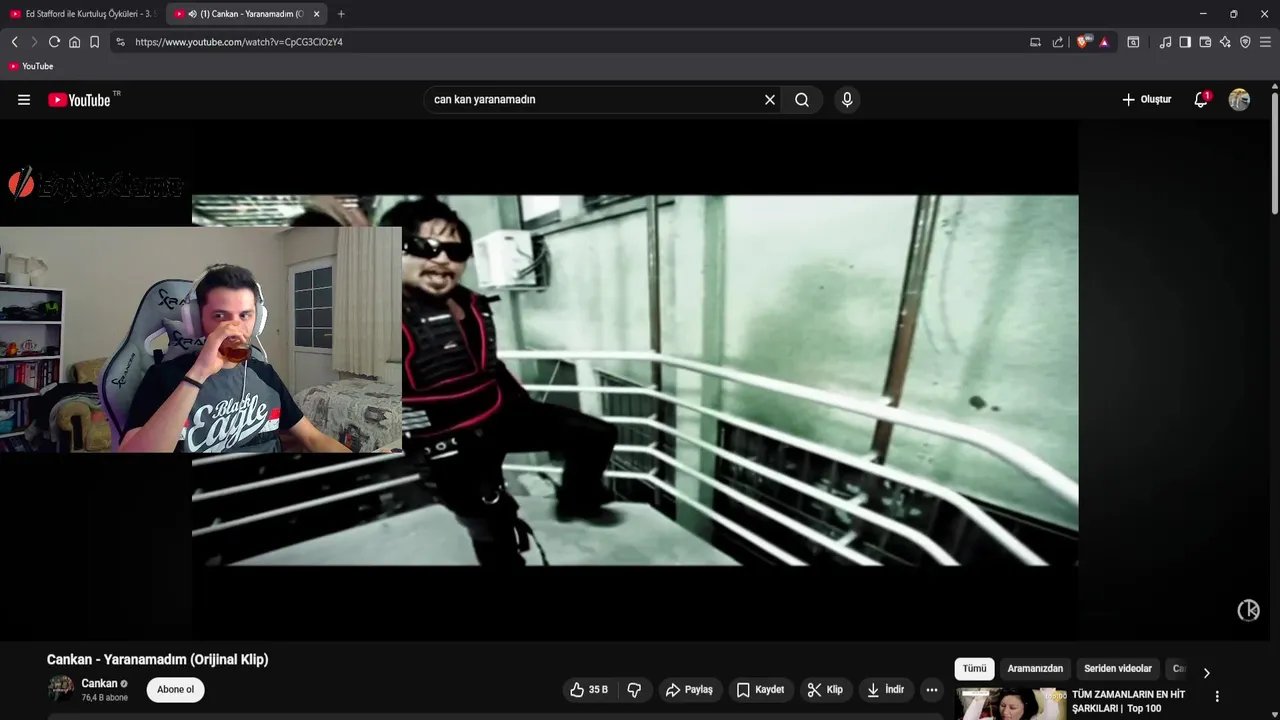Open the YouTube bookmark in bookmarks bar

click(30, 66)
